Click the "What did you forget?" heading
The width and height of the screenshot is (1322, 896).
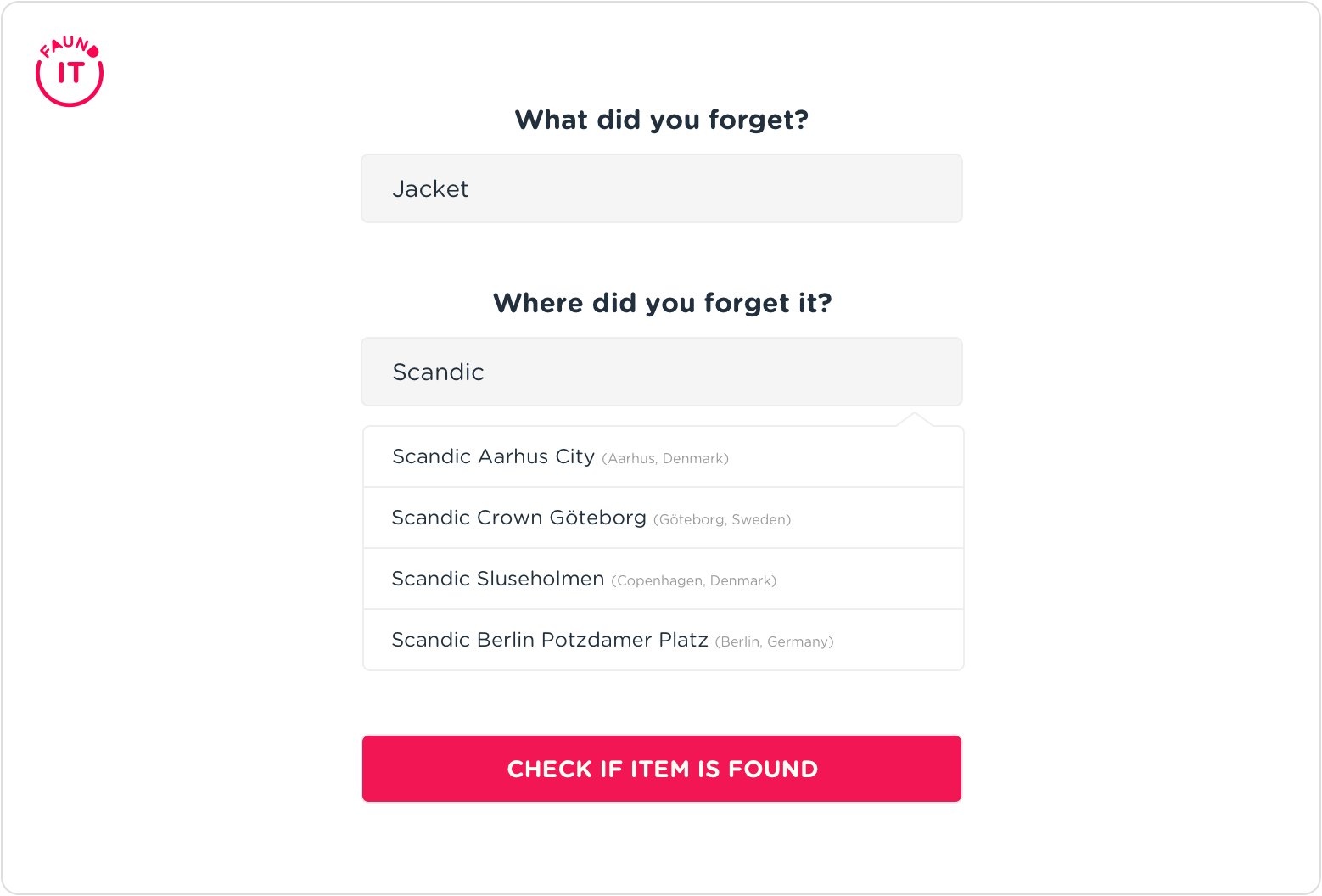click(x=662, y=120)
